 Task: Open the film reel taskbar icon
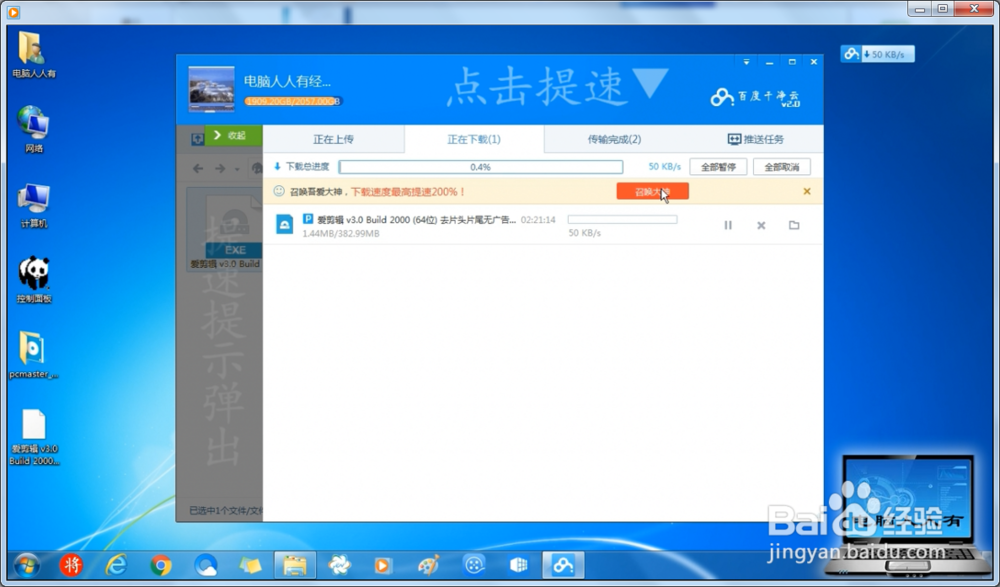click(x=474, y=565)
